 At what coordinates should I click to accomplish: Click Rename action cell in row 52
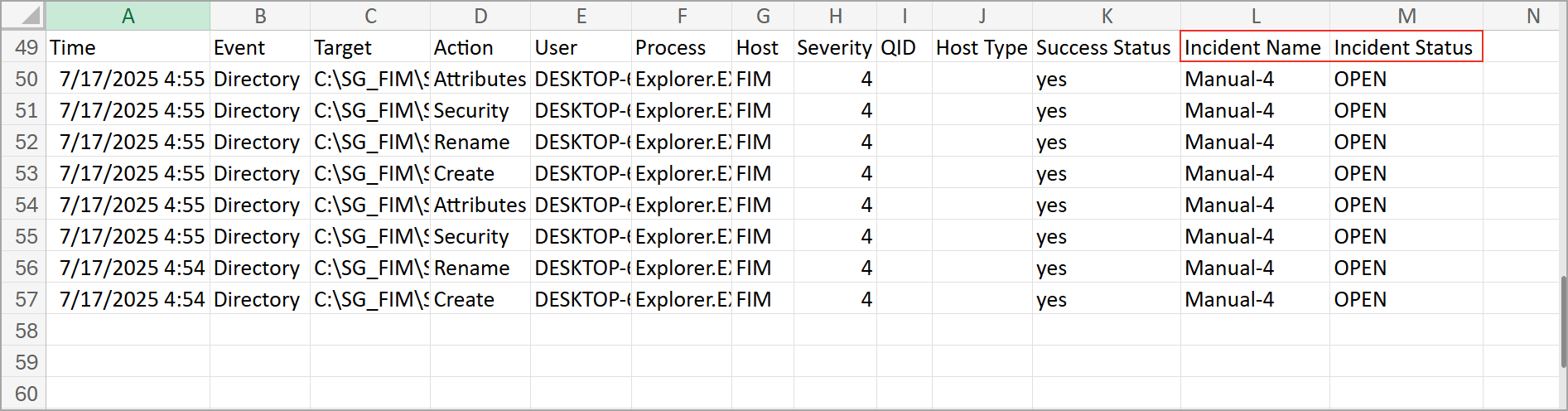tap(480, 142)
